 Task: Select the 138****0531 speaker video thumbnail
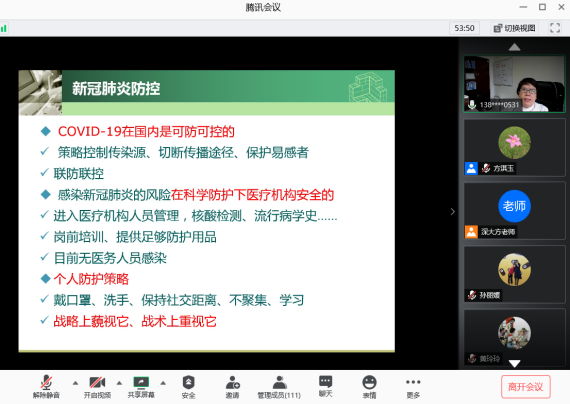point(514,84)
